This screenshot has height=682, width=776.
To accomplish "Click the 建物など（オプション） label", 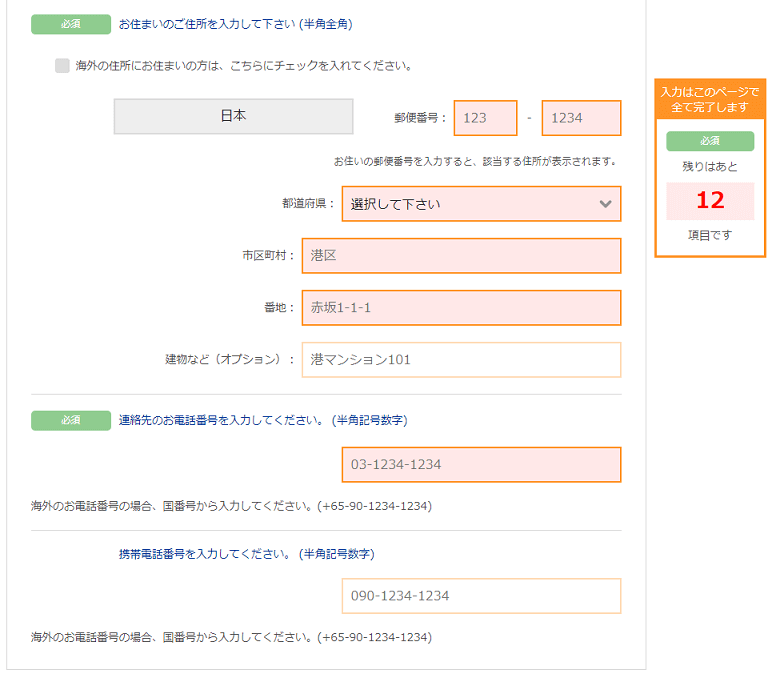I will click(x=230, y=359).
